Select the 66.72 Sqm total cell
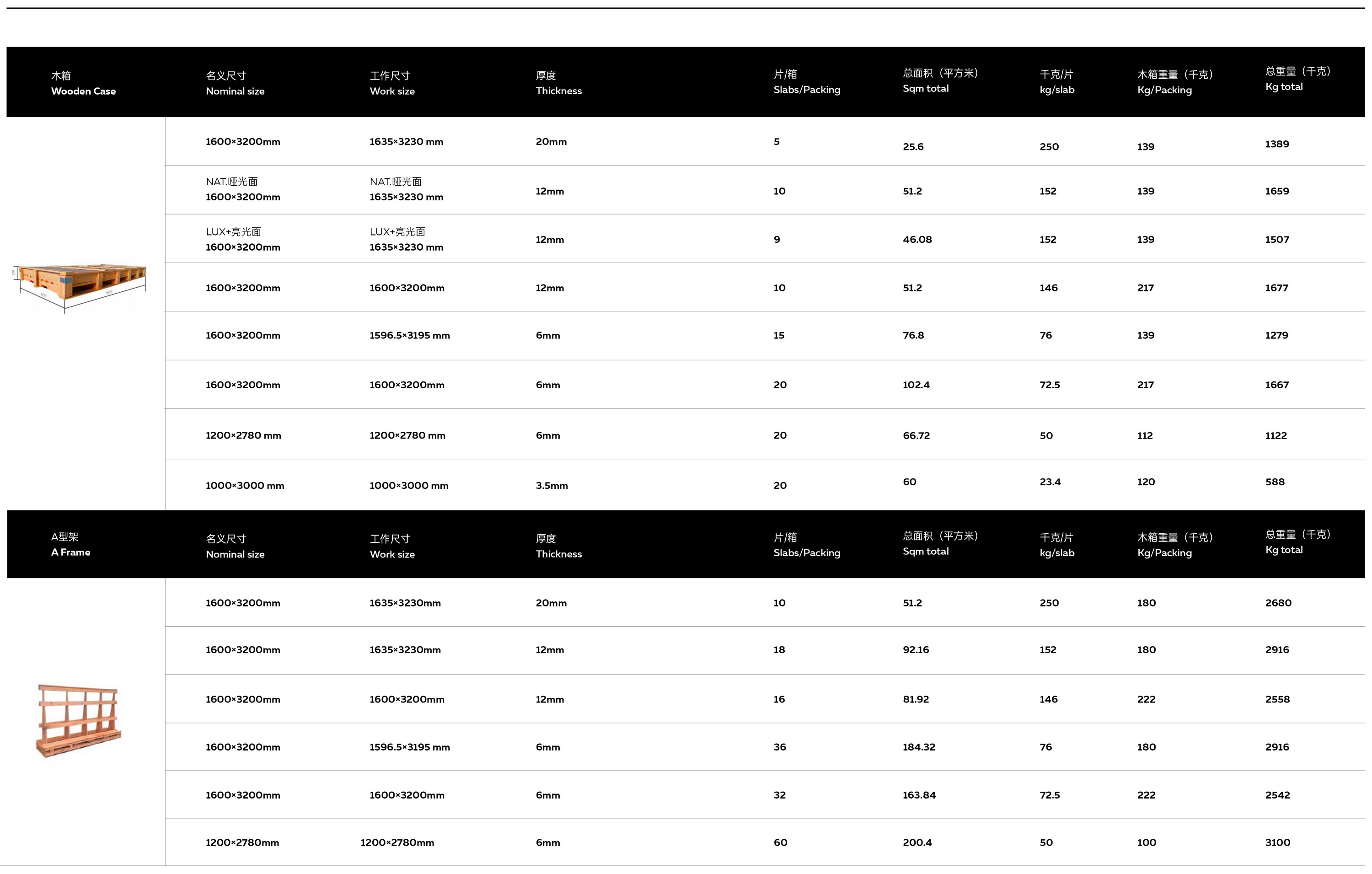This screenshot has height=874, width=1372. click(x=916, y=436)
